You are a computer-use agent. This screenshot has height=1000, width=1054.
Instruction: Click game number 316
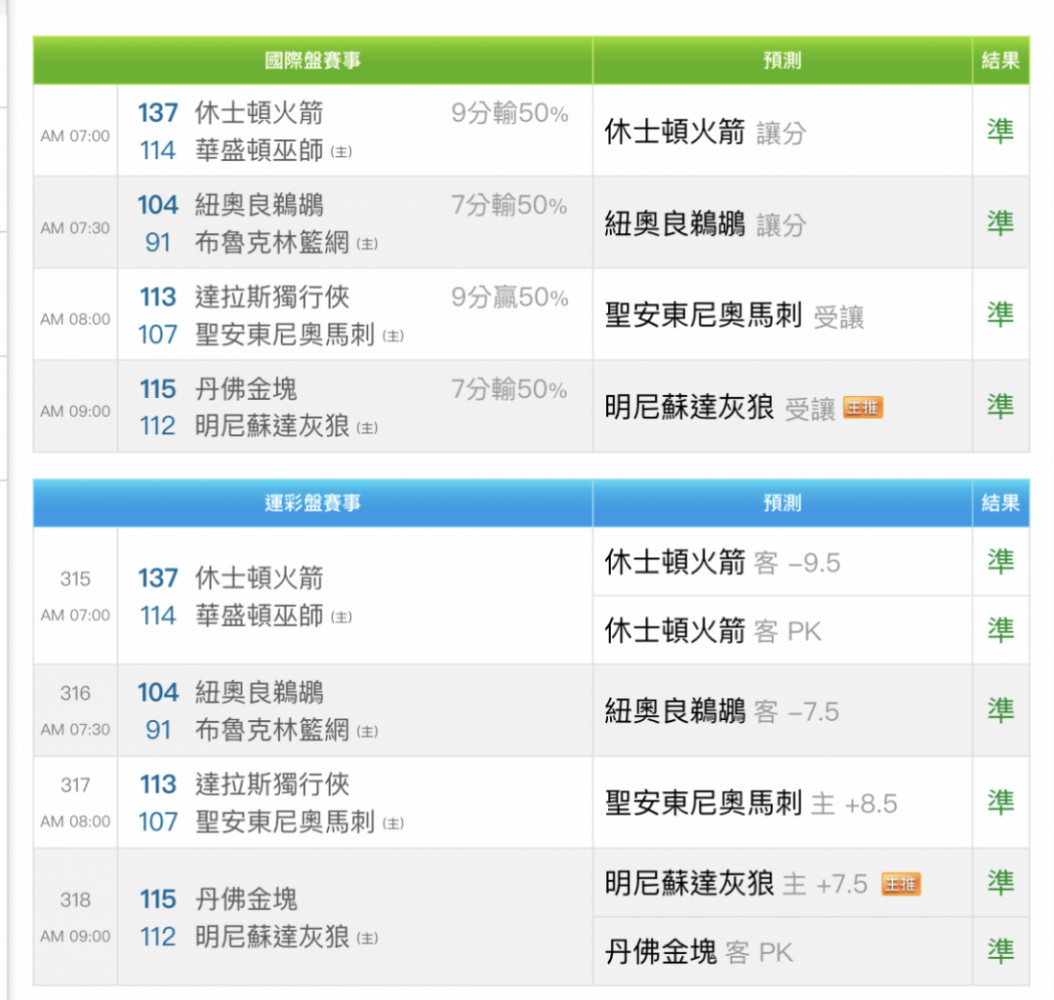point(75,693)
